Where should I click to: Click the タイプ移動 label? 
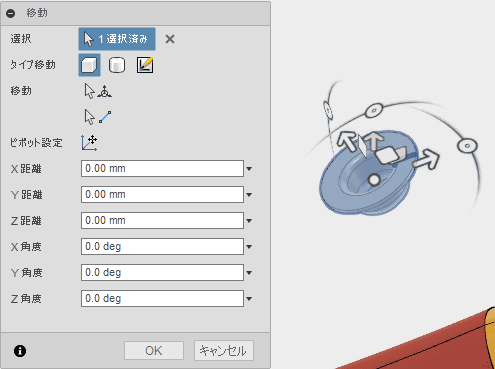pos(33,65)
